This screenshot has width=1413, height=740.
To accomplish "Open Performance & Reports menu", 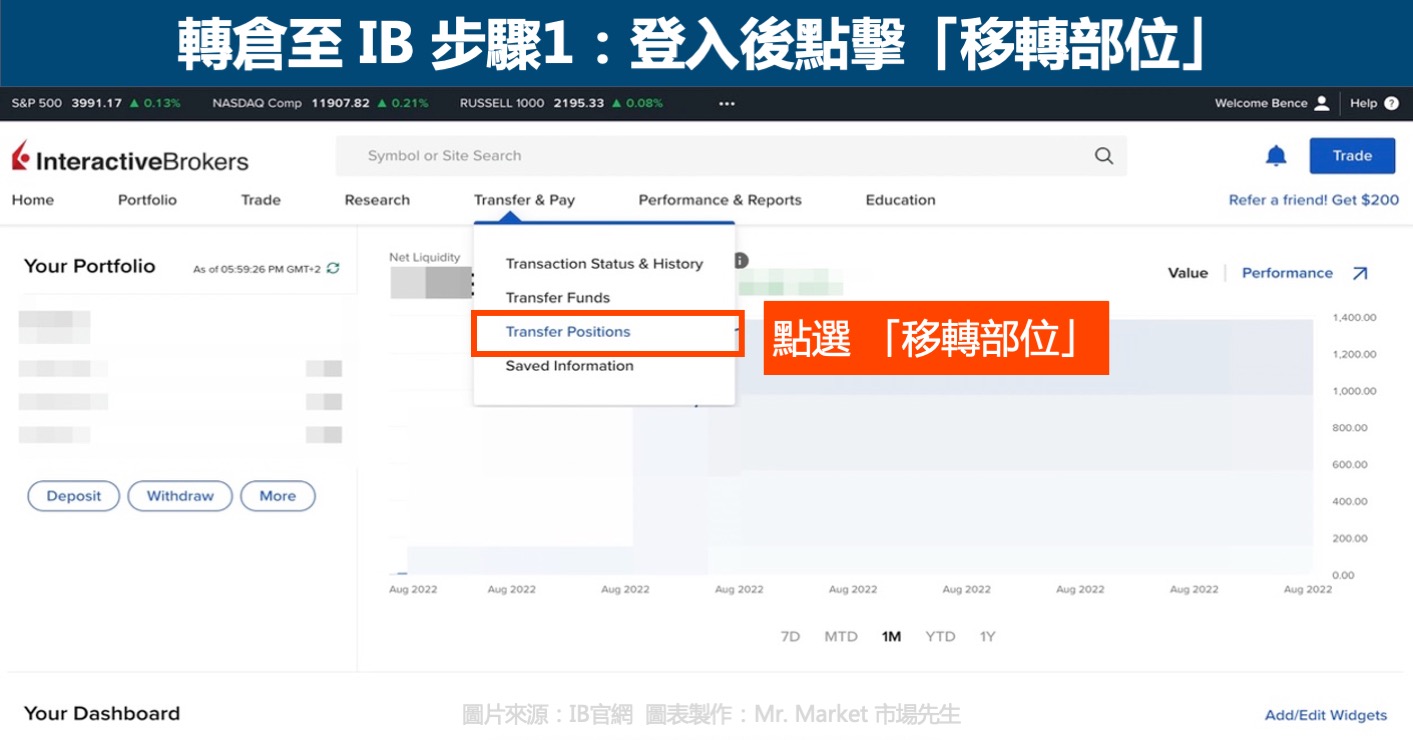I will coord(720,200).
